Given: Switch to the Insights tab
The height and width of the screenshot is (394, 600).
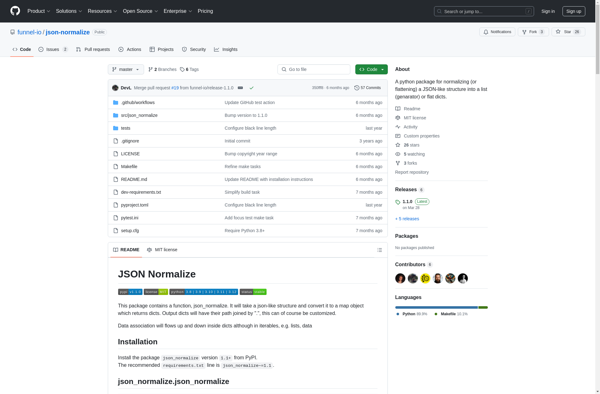Looking at the screenshot, I should (226, 49).
